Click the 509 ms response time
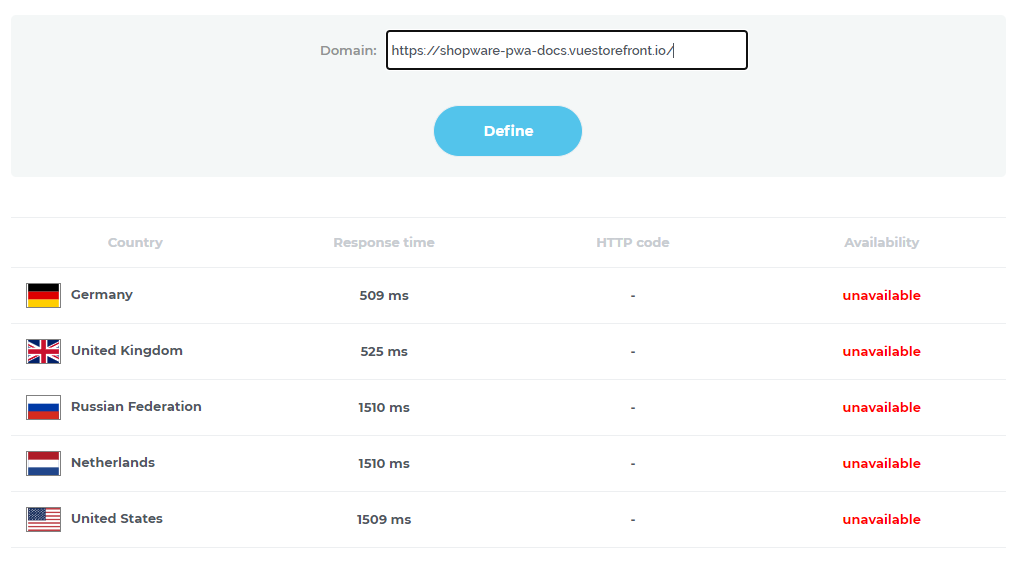1032x577 pixels. pos(384,295)
